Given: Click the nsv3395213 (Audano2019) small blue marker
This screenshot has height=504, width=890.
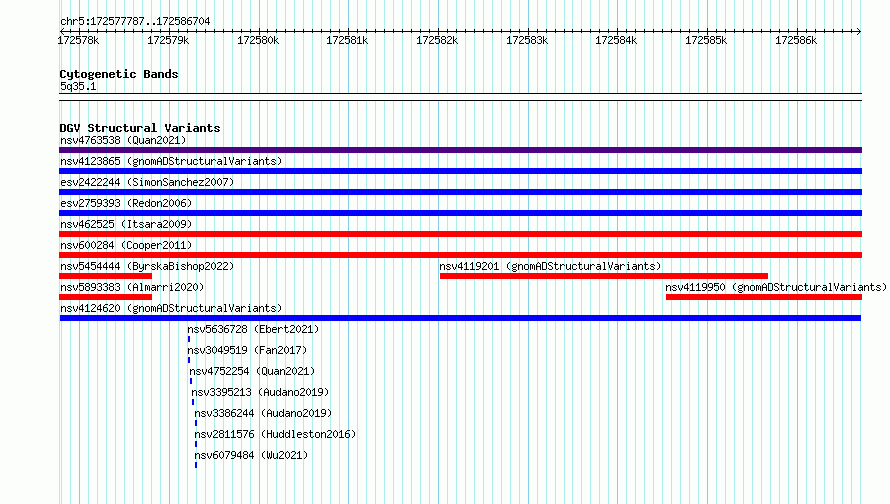Looking at the screenshot, I should pos(193,402).
